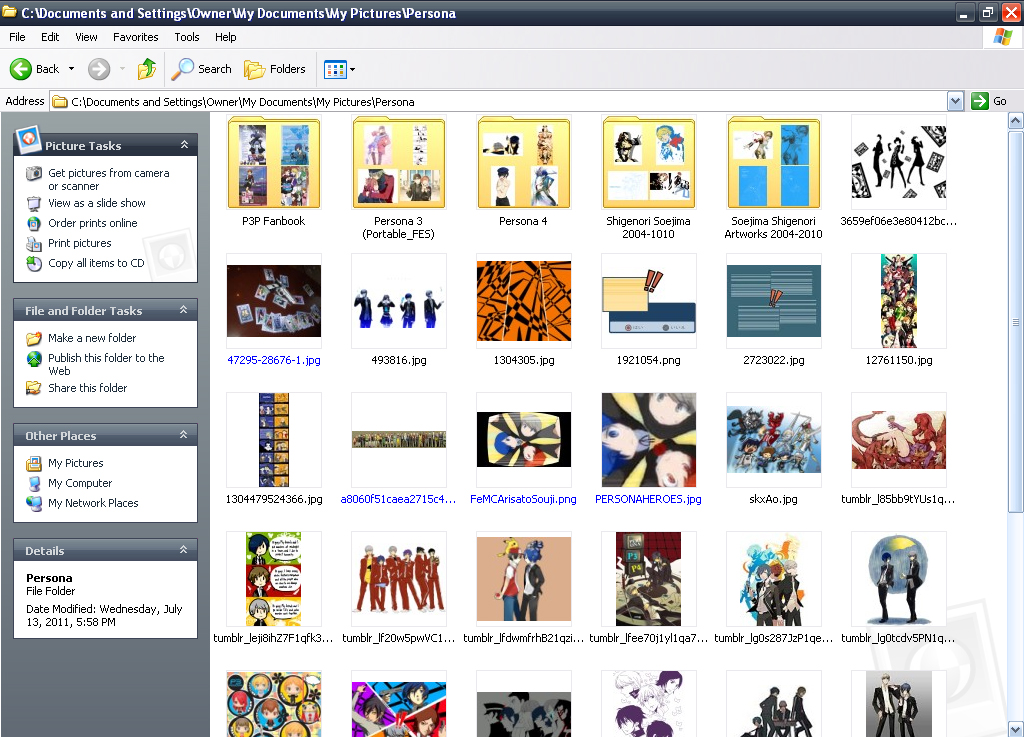The width and height of the screenshot is (1024, 737).
Task: Select the skxAo.jpg thumbnail
Action: click(x=774, y=440)
